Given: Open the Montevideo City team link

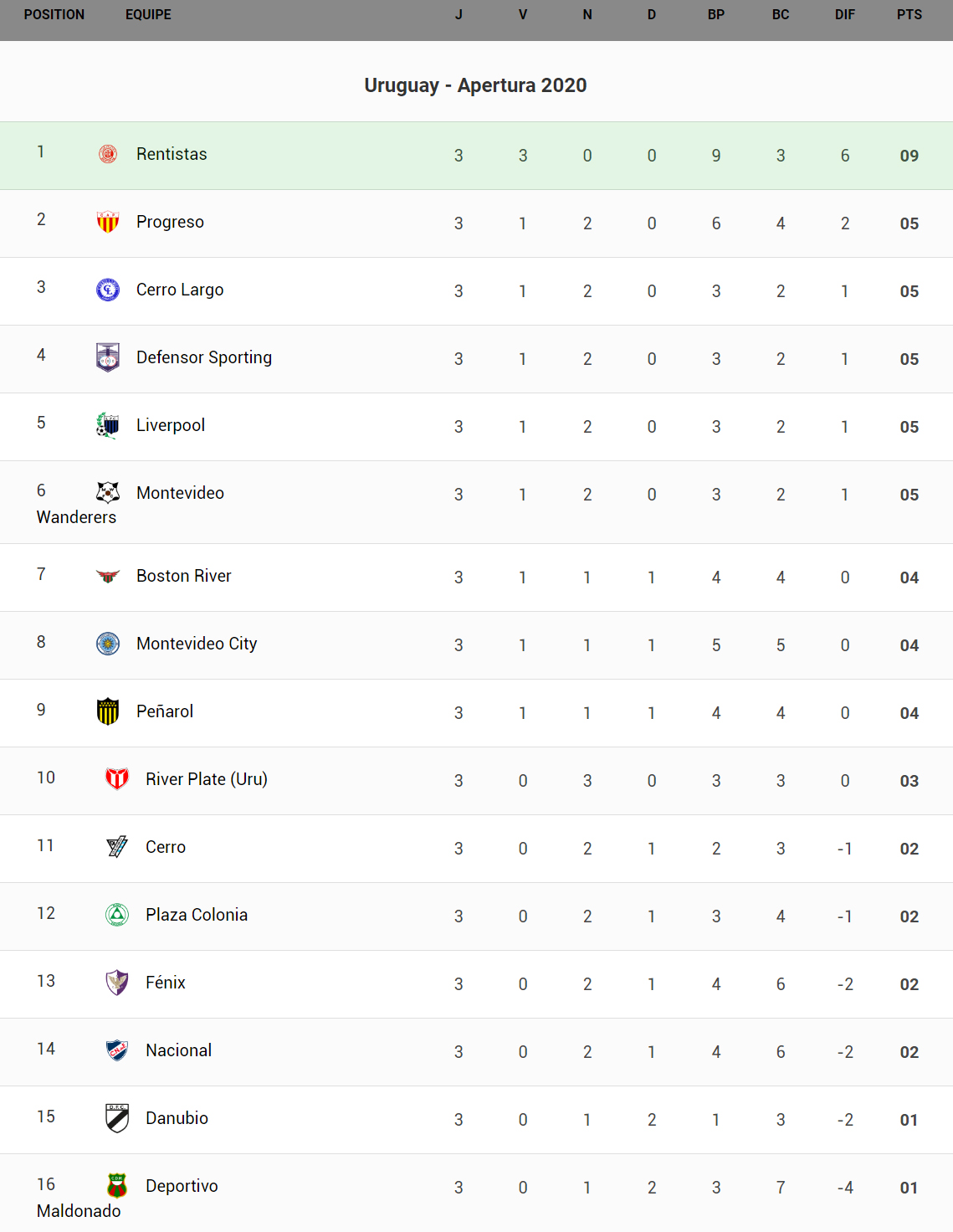Looking at the screenshot, I should [197, 644].
